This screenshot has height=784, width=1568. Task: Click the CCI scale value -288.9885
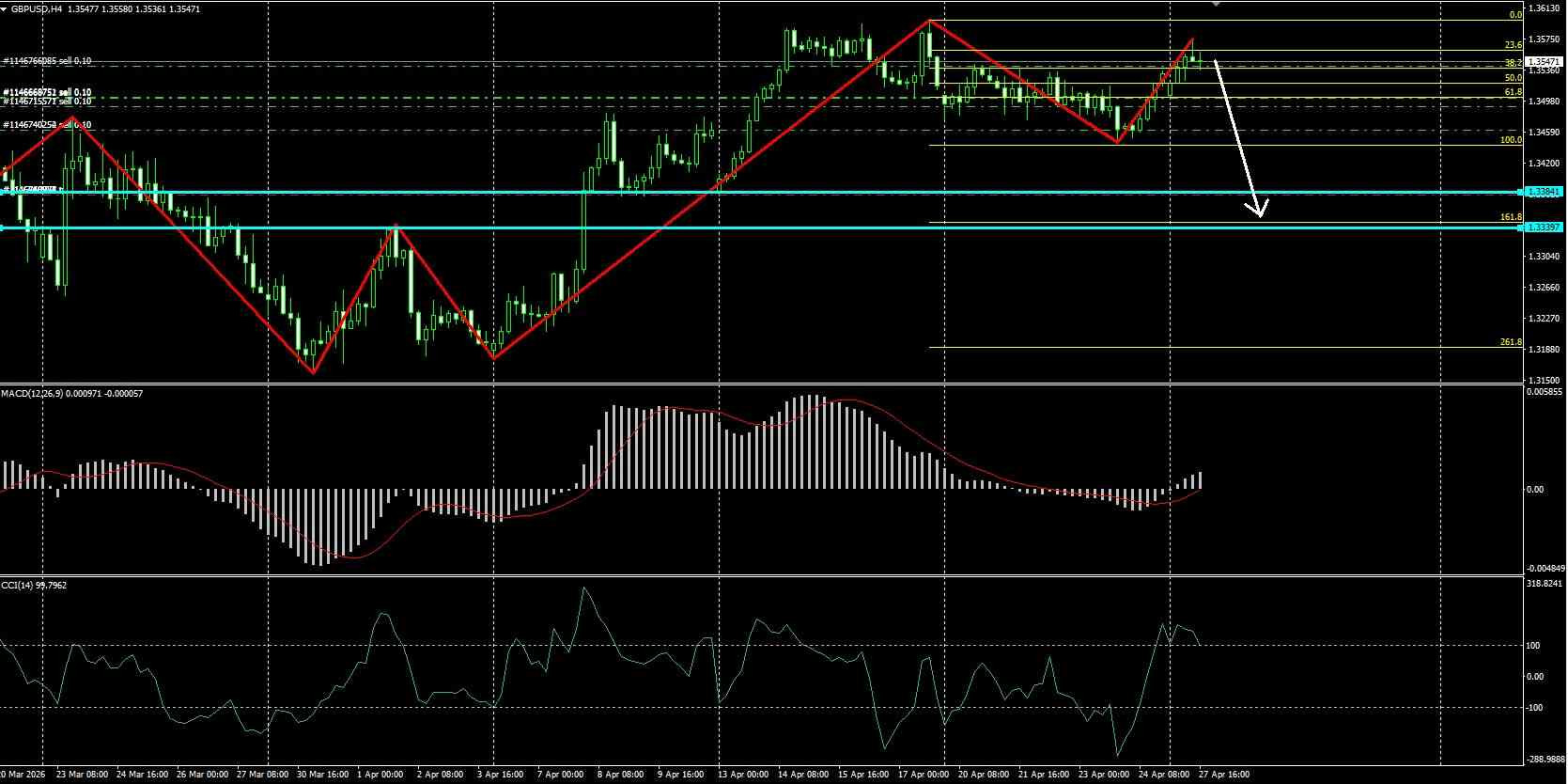tap(1545, 758)
